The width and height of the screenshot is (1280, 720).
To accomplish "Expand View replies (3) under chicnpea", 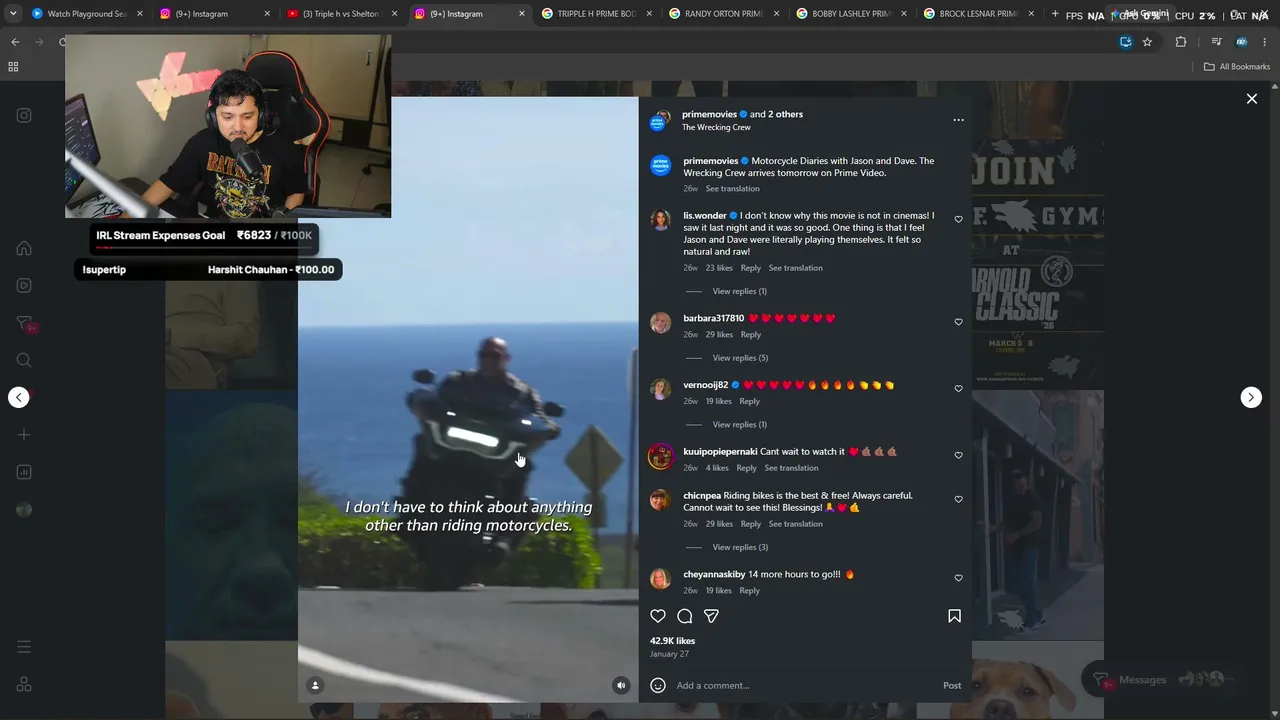I will click(x=740, y=547).
